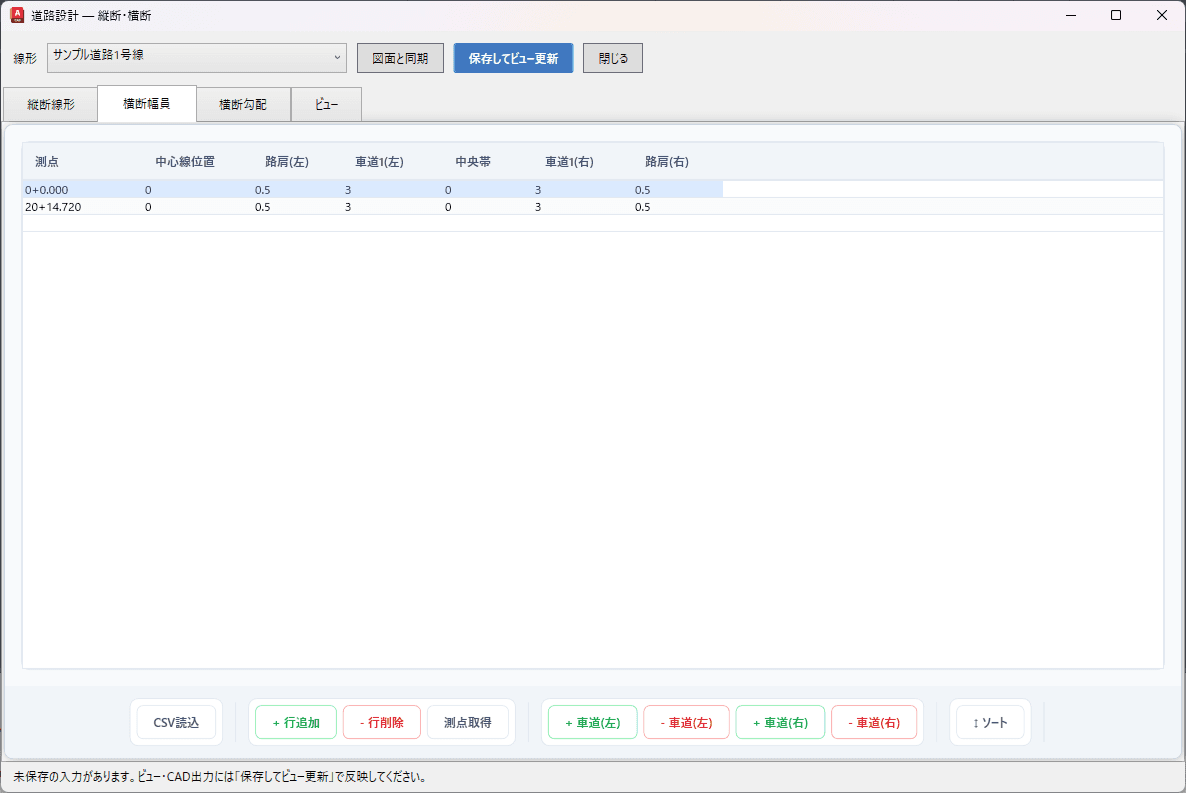Open the ビュー tab
1186x793 pixels.
326,104
